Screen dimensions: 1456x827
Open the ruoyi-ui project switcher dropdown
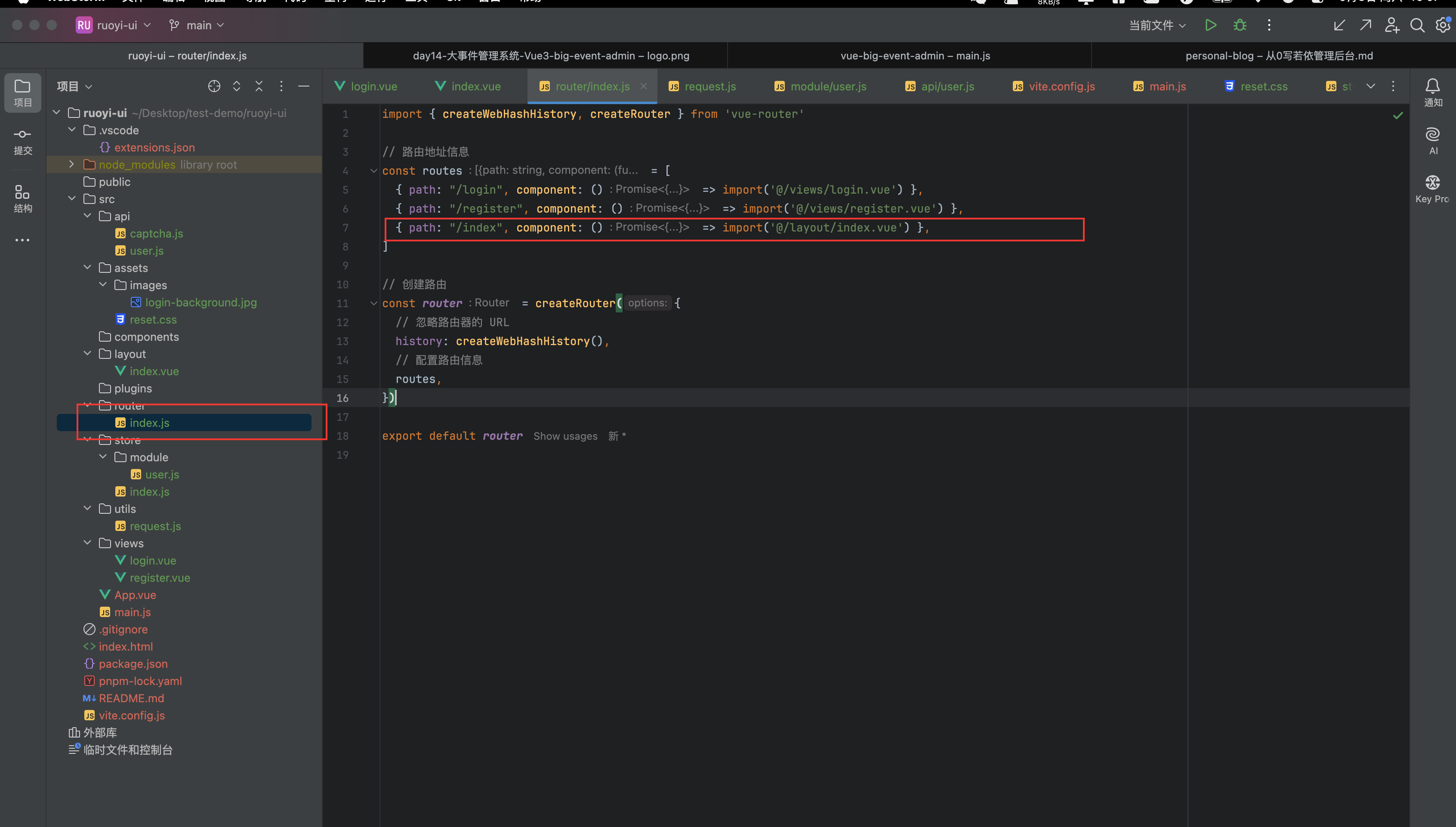114,25
